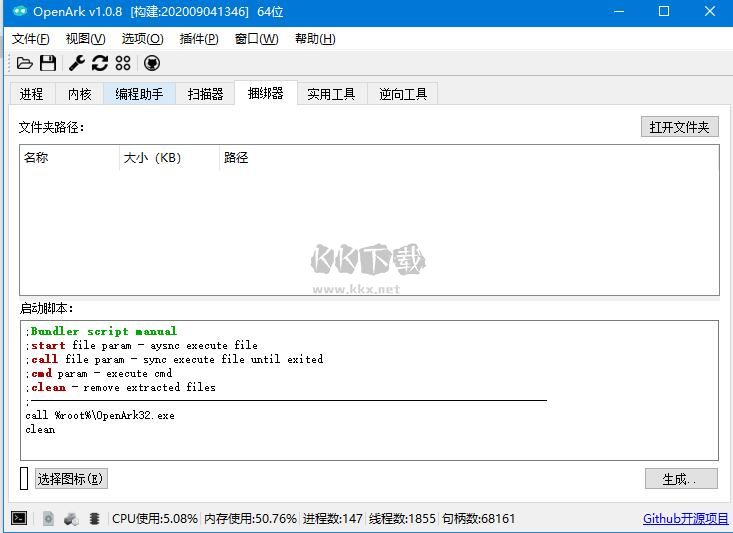The width and height of the screenshot is (733, 533).
Task: Open the 插件(P) menu
Action: pos(199,39)
